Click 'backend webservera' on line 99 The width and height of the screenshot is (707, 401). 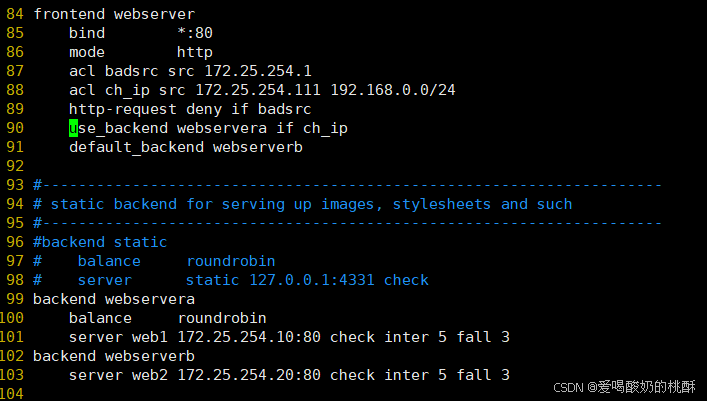(114, 299)
